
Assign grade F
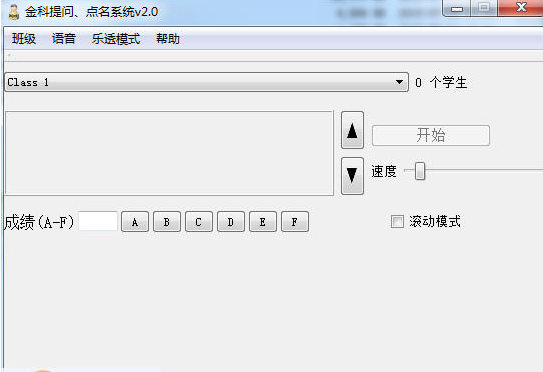point(295,222)
